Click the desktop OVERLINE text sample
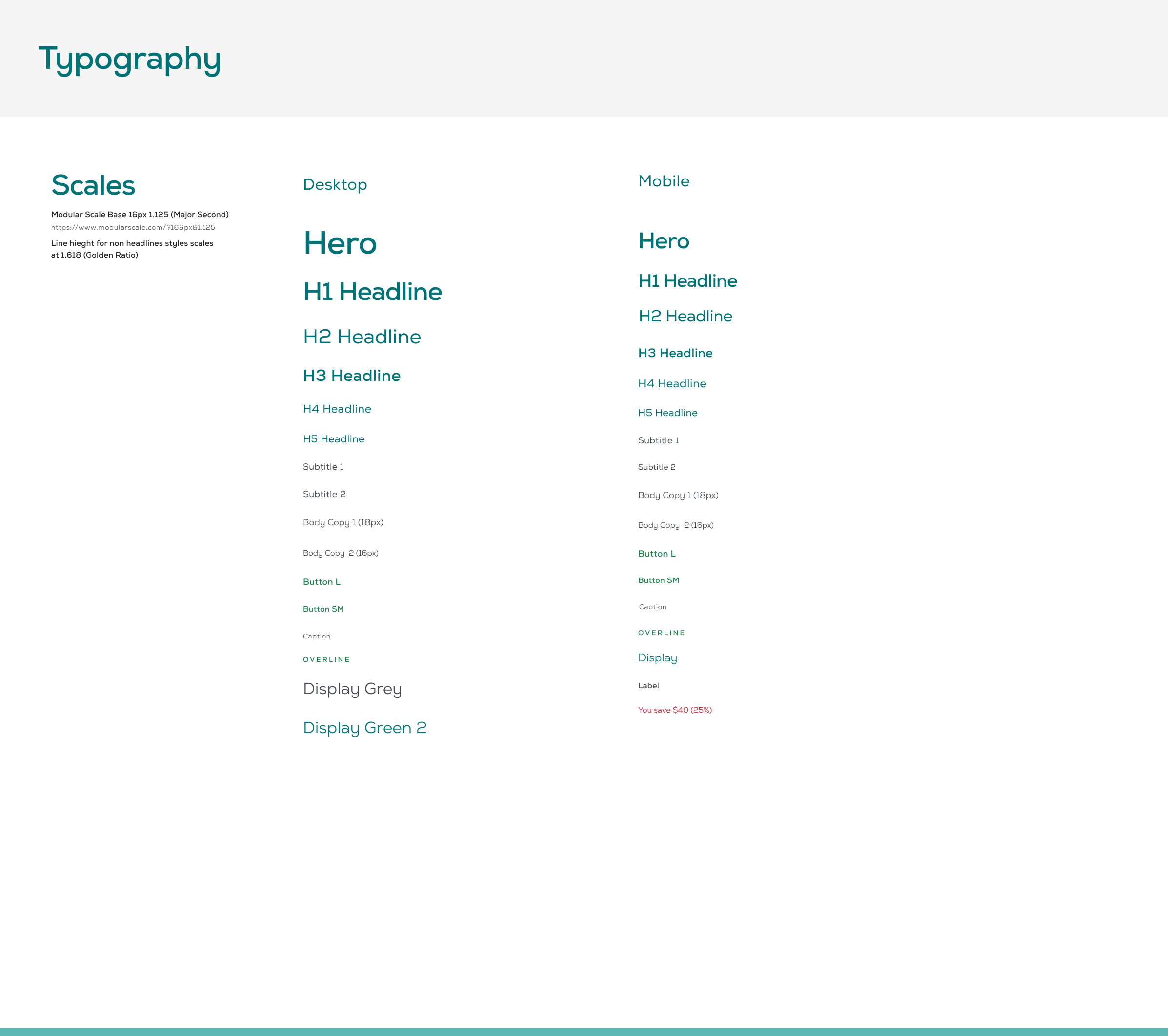 click(x=326, y=659)
